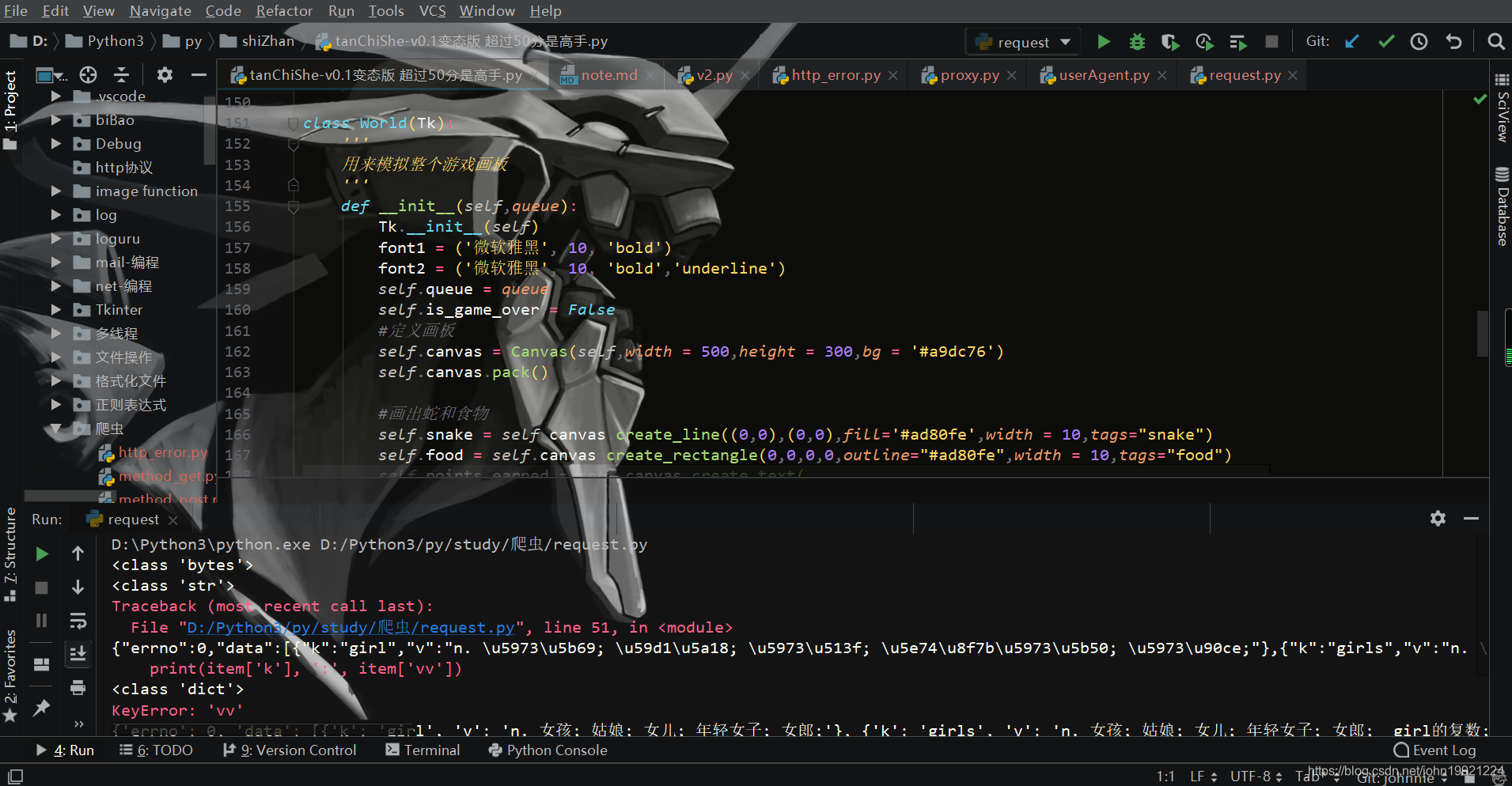Toggle soft-wrap in Run console
The image size is (1512, 786).
(78, 621)
